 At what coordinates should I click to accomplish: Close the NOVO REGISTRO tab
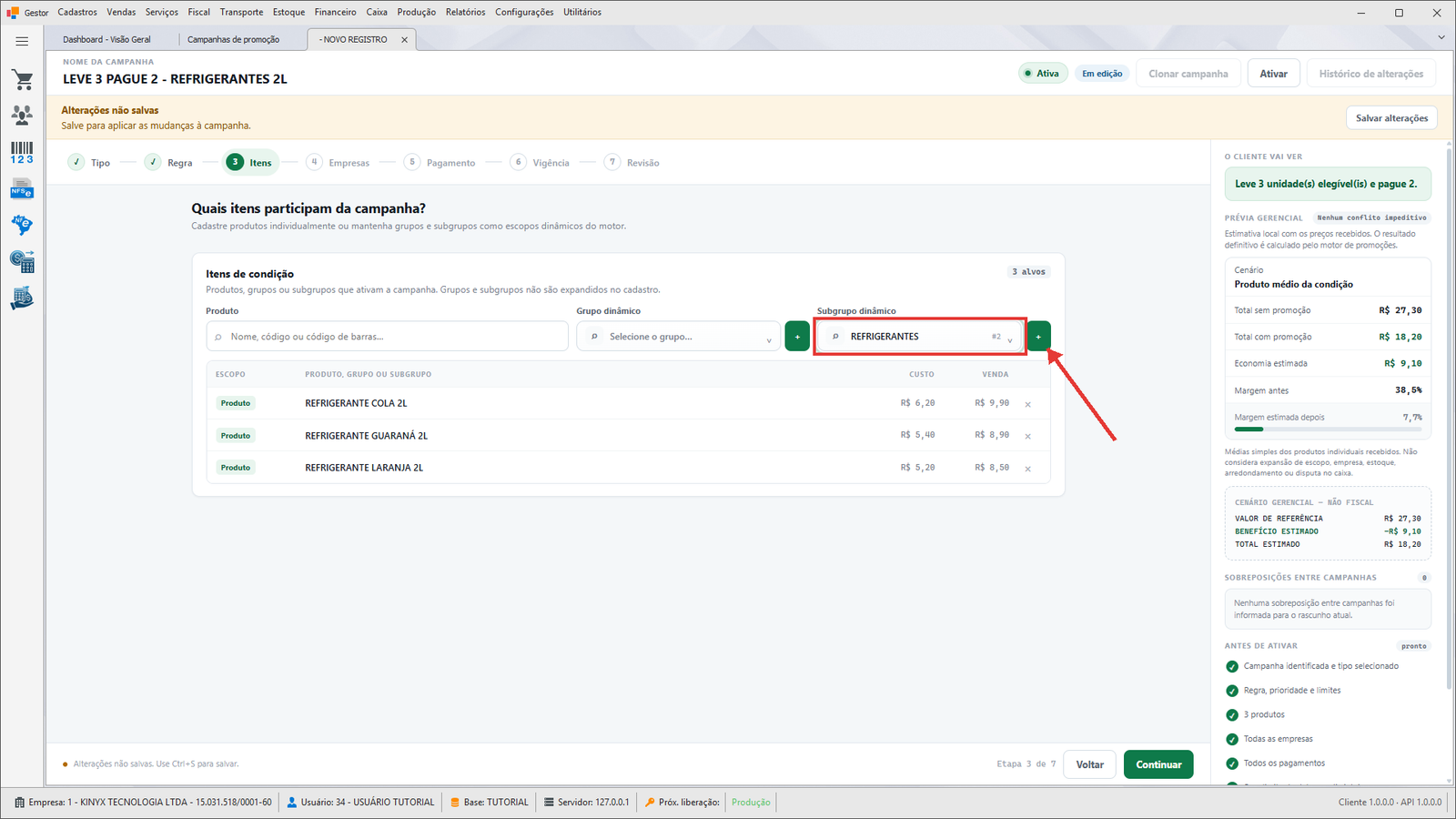pos(405,40)
